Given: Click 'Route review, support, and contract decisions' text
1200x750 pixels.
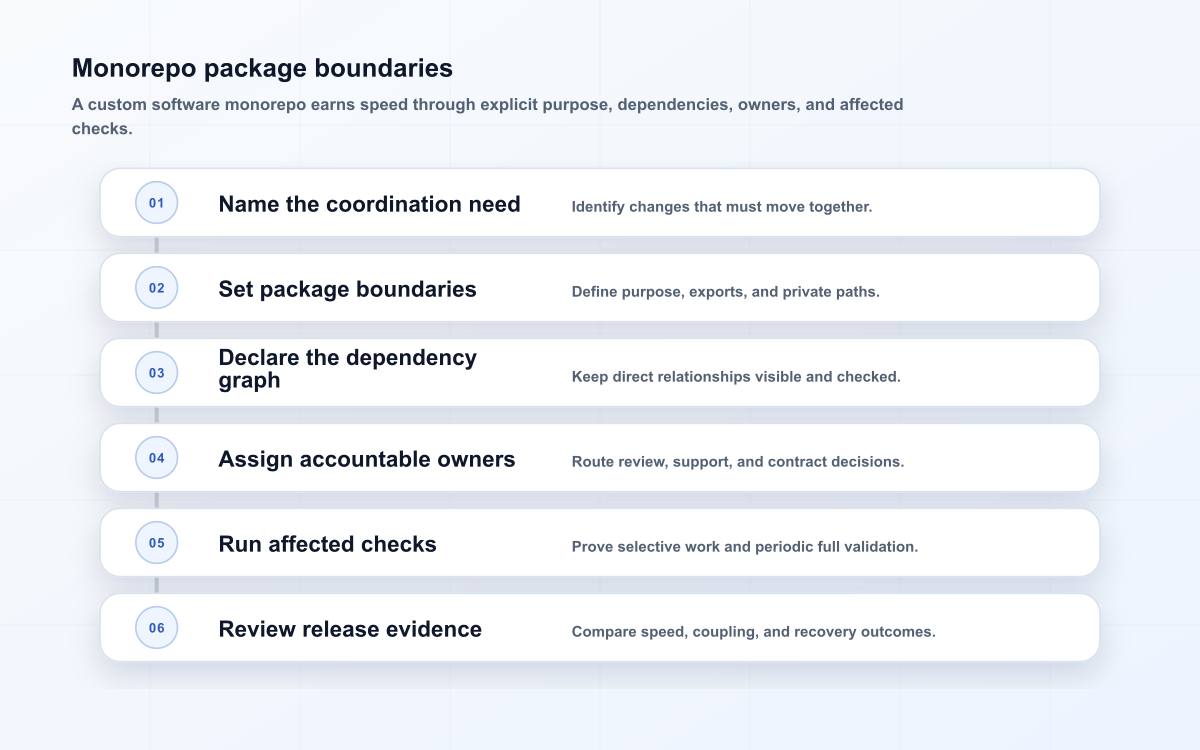Looking at the screenshot, I should point(738,462).
